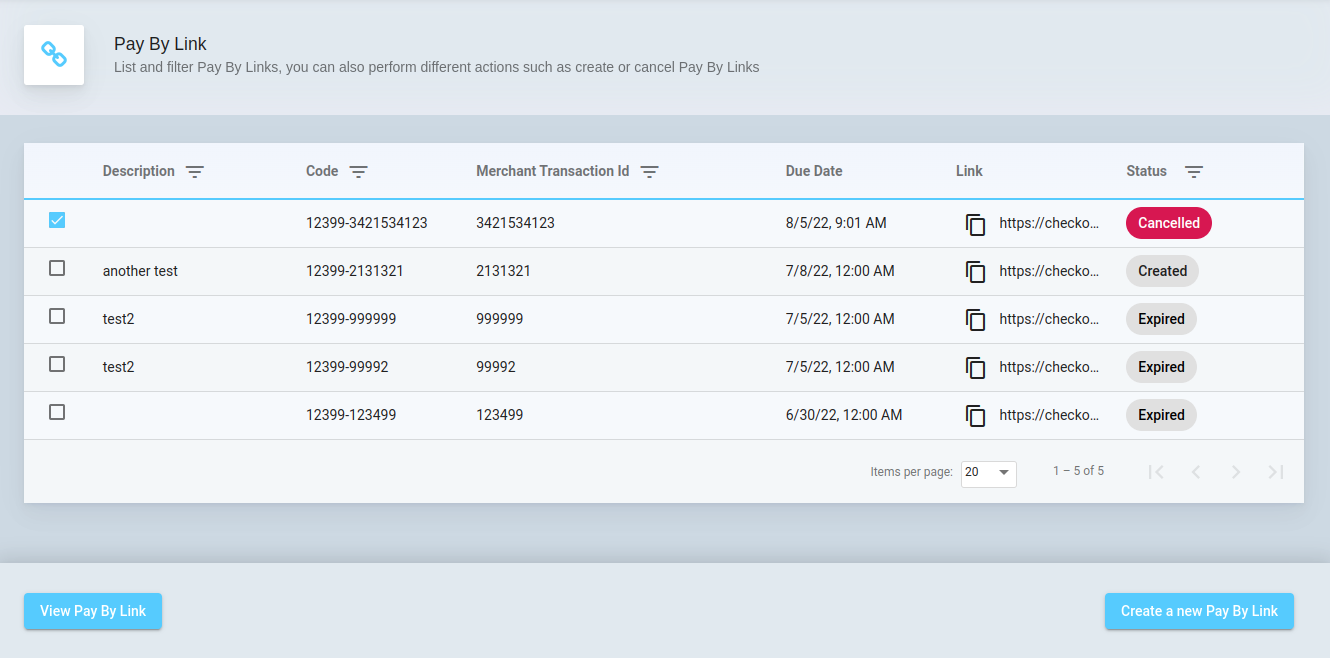Image resolution: width=1330 pixels, height=658 pixels.
Task: Click the View Pay By Link button
Action: [93, 611]
